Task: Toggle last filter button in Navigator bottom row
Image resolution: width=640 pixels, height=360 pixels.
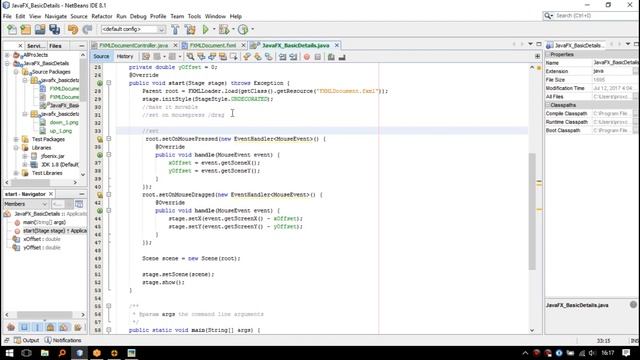Action: click(78, 327)
